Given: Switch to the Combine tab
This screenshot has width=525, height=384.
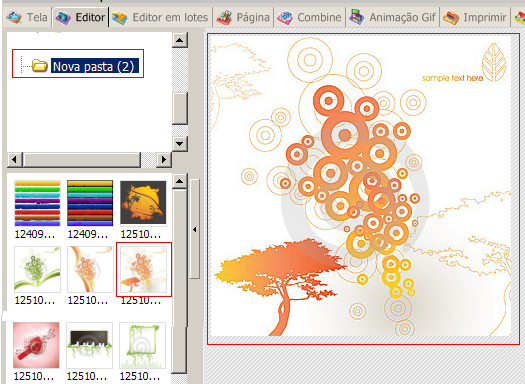Looking at the screenshot, I should [310, 17].
